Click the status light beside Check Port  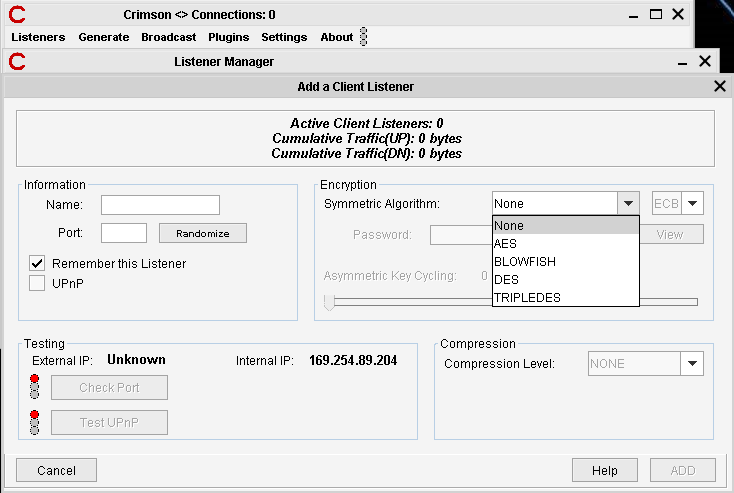pyautogui.click(x=35, y=387)
